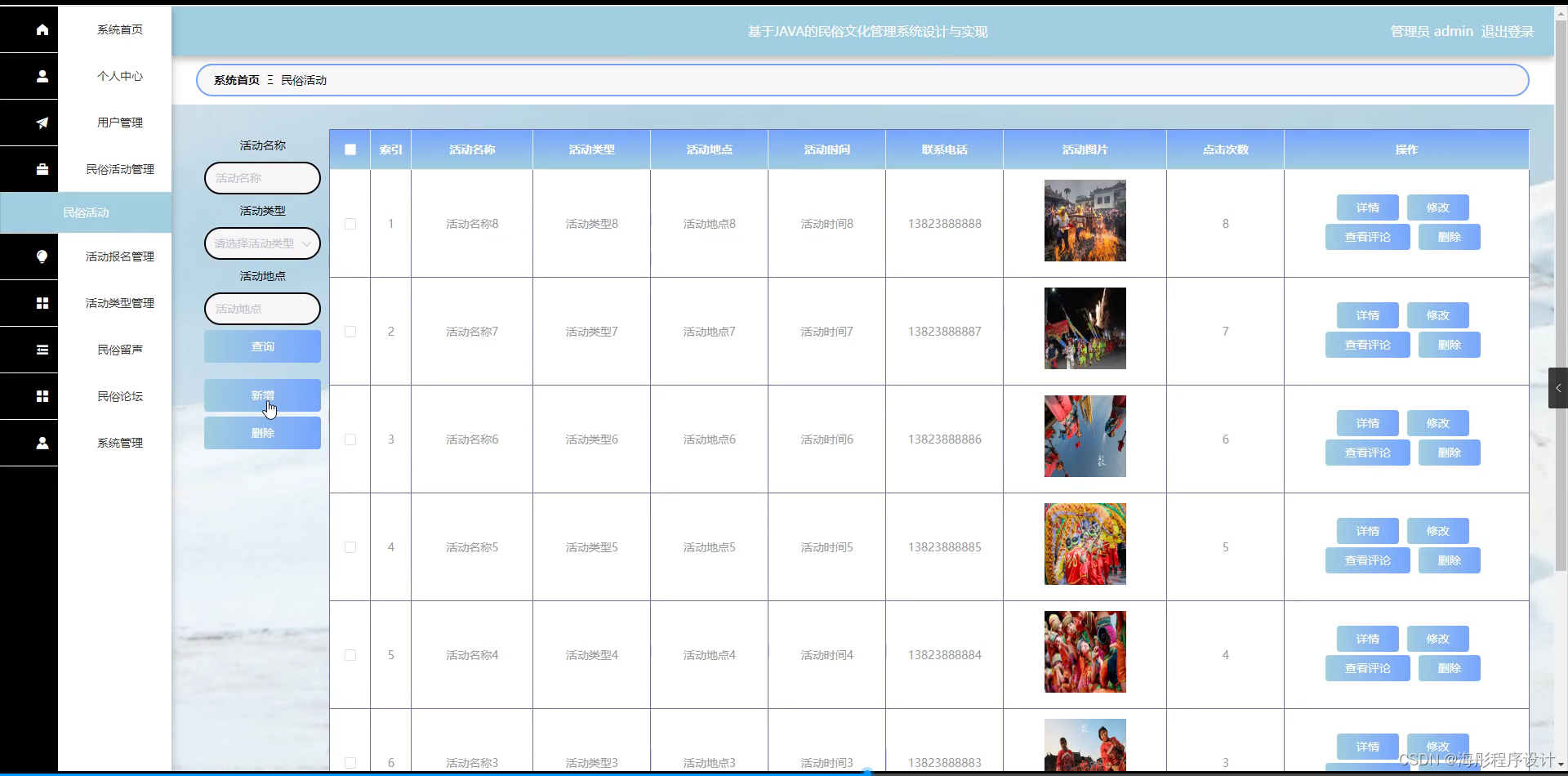Screen dimensions: 1568x776
Task: Click the person icon beside 个人中心
Action: [42, 76]
